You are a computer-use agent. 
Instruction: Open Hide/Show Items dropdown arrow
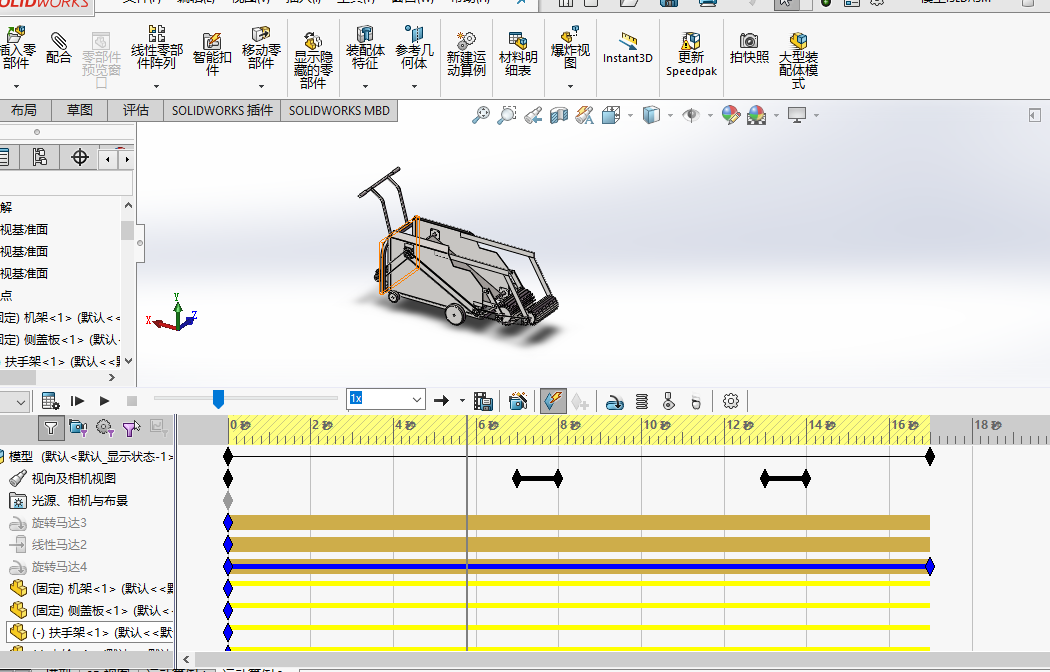(x=710, y=116)
